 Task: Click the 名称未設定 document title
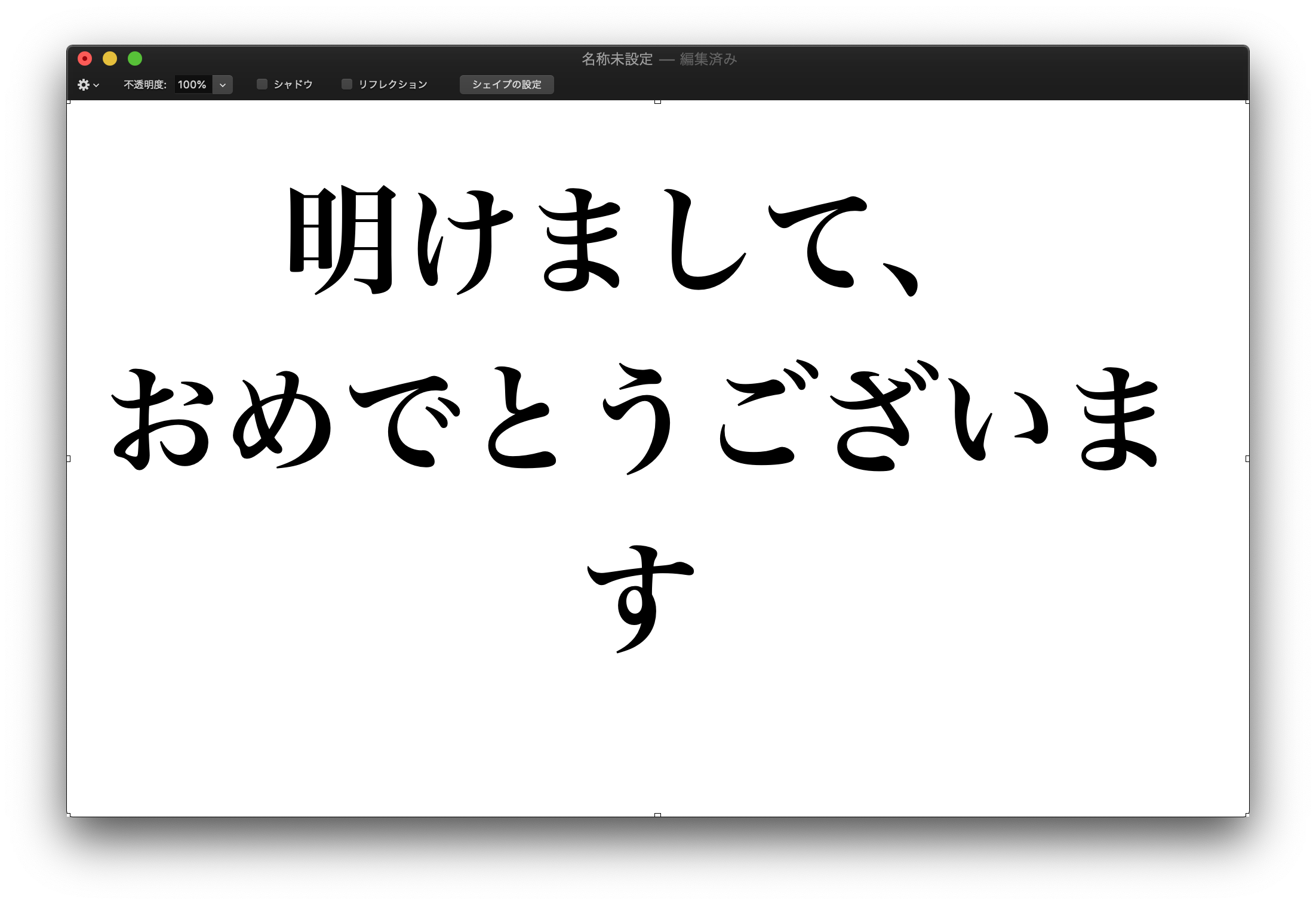617,59
